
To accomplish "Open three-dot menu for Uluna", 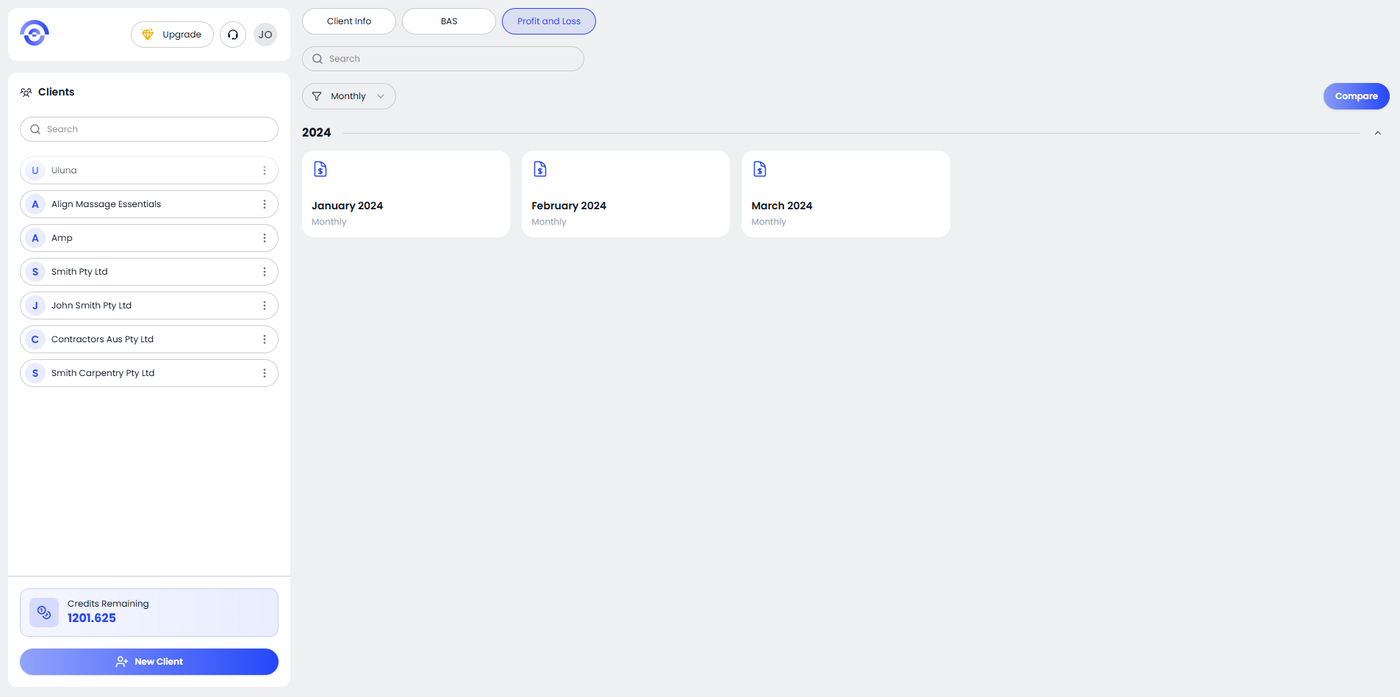I will pyautogui.click(x=265, y=171).
